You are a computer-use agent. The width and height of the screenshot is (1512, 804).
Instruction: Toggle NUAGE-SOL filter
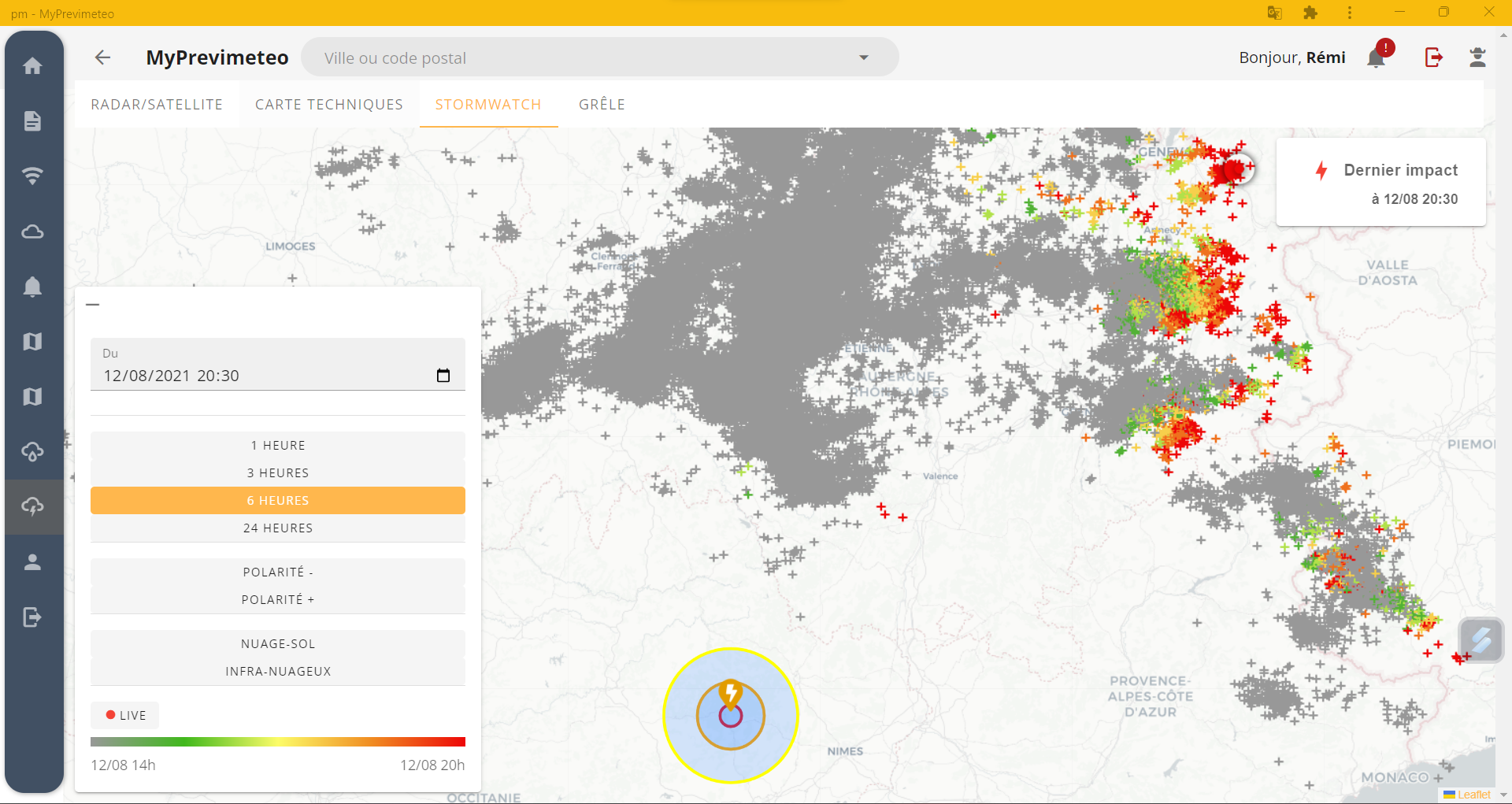click(x=278, y=644)
